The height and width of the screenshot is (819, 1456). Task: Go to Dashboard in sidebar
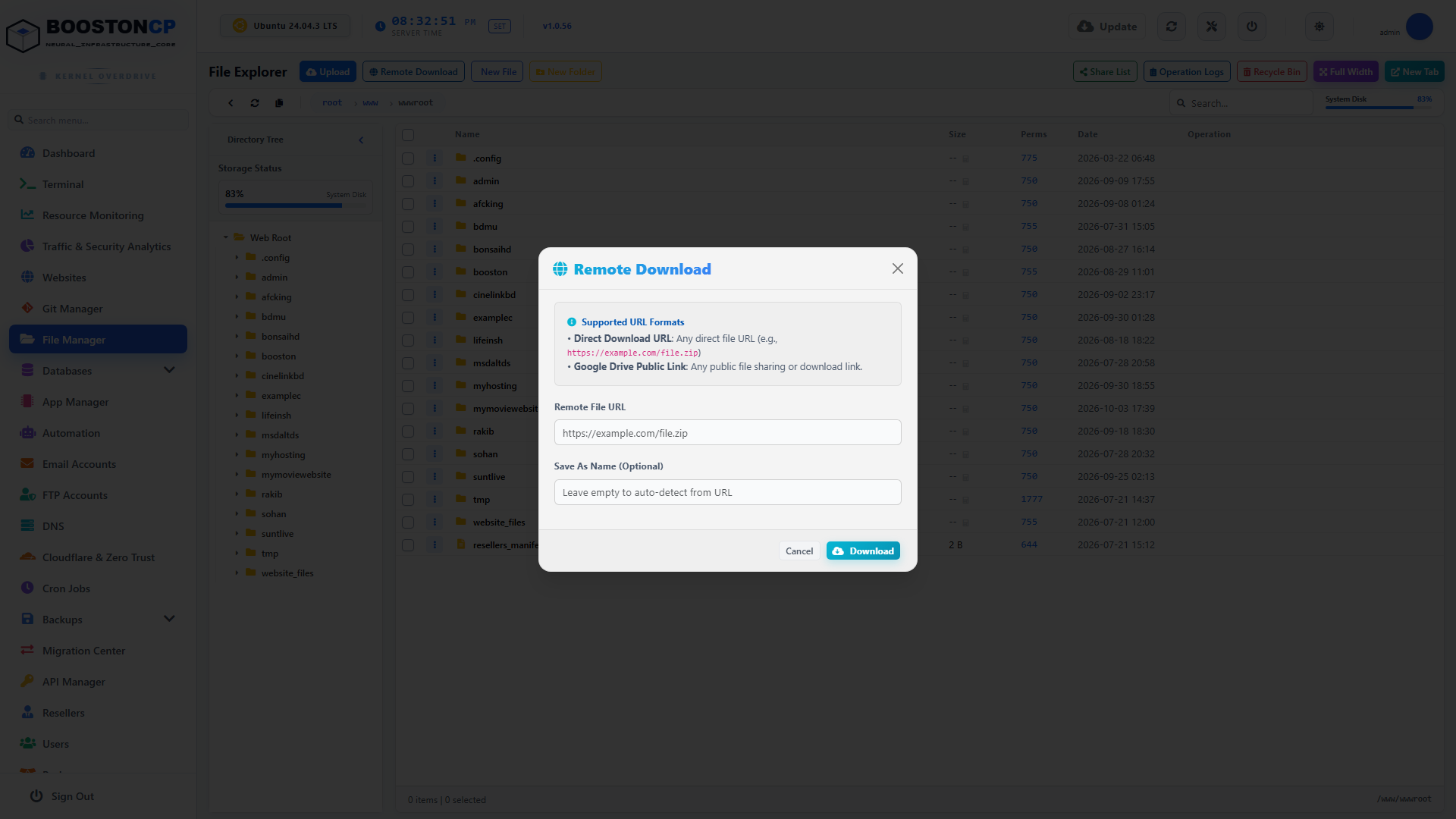point(98,153)
